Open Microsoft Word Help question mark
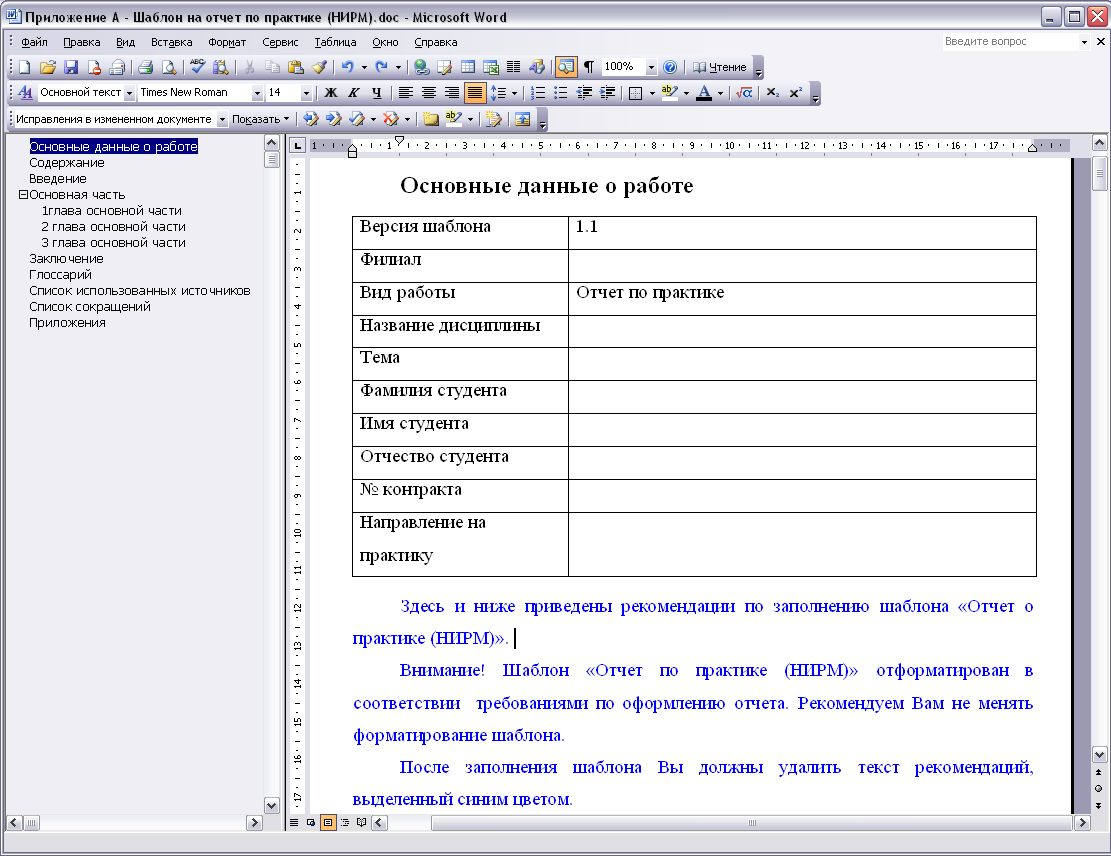Image resolution: width=1111 pixels, height=856 pixels. pos(670,67)
